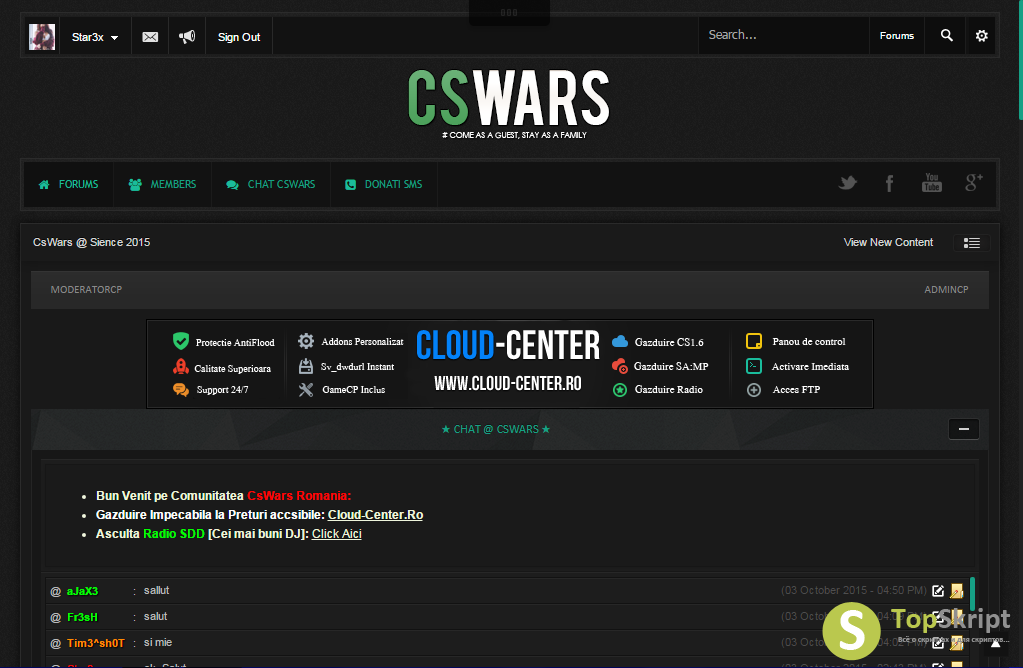The width and height of the screenshot is (1023, 668).
Task: Click the CsWars @ Sience 2015 breadcrumb
Action: (91, 242)
